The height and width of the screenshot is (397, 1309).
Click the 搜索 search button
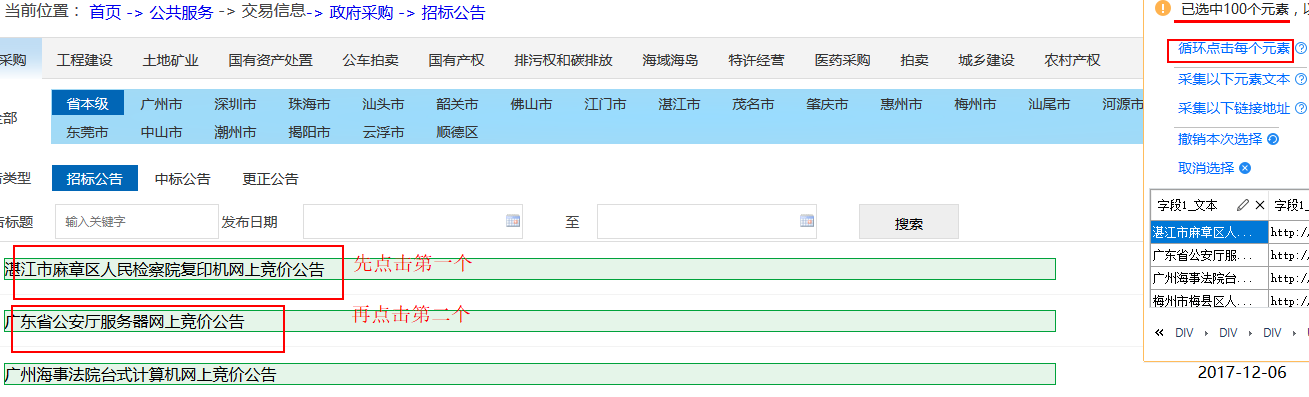(x=909, y=223)
